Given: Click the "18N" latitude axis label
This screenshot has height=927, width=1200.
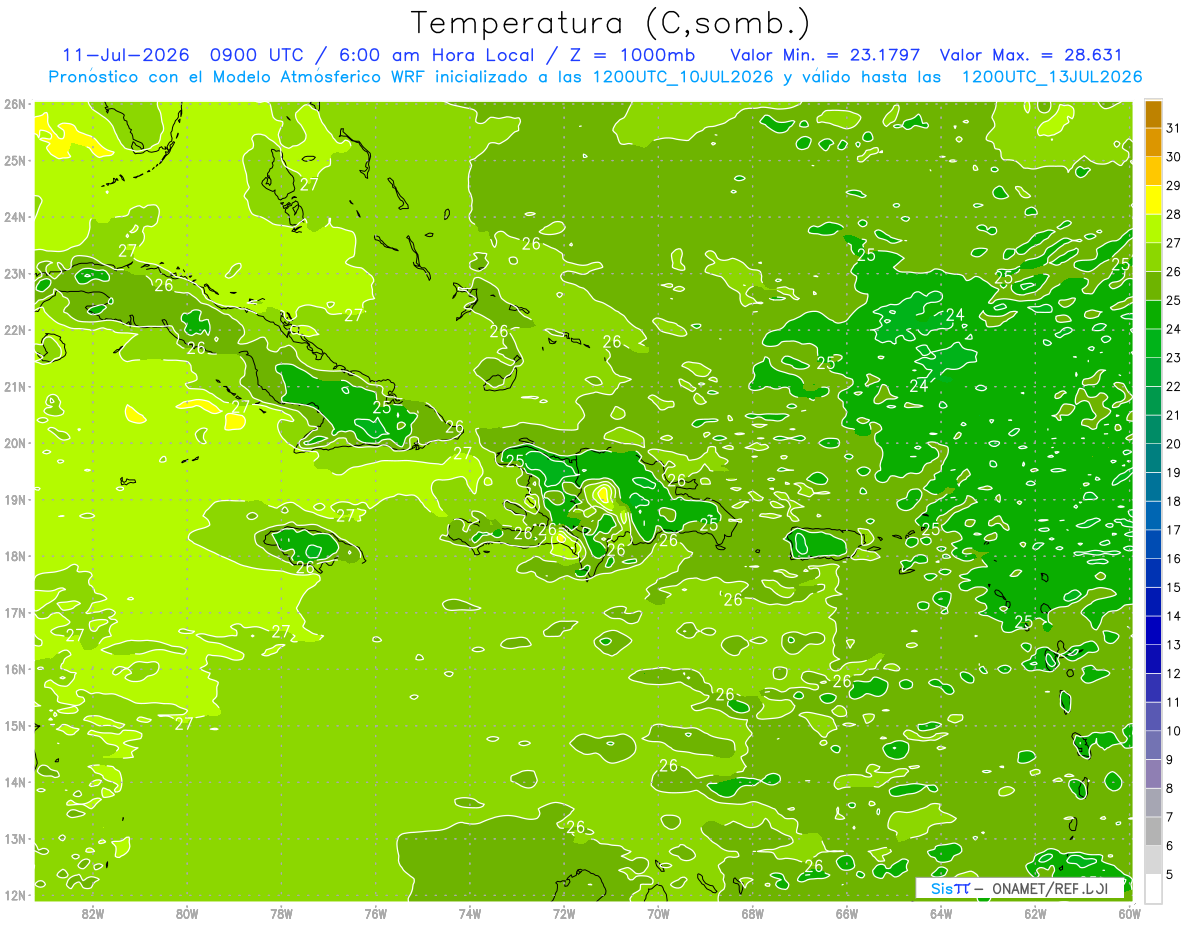Looking at the screenshot, I should [x=15, y=556].
